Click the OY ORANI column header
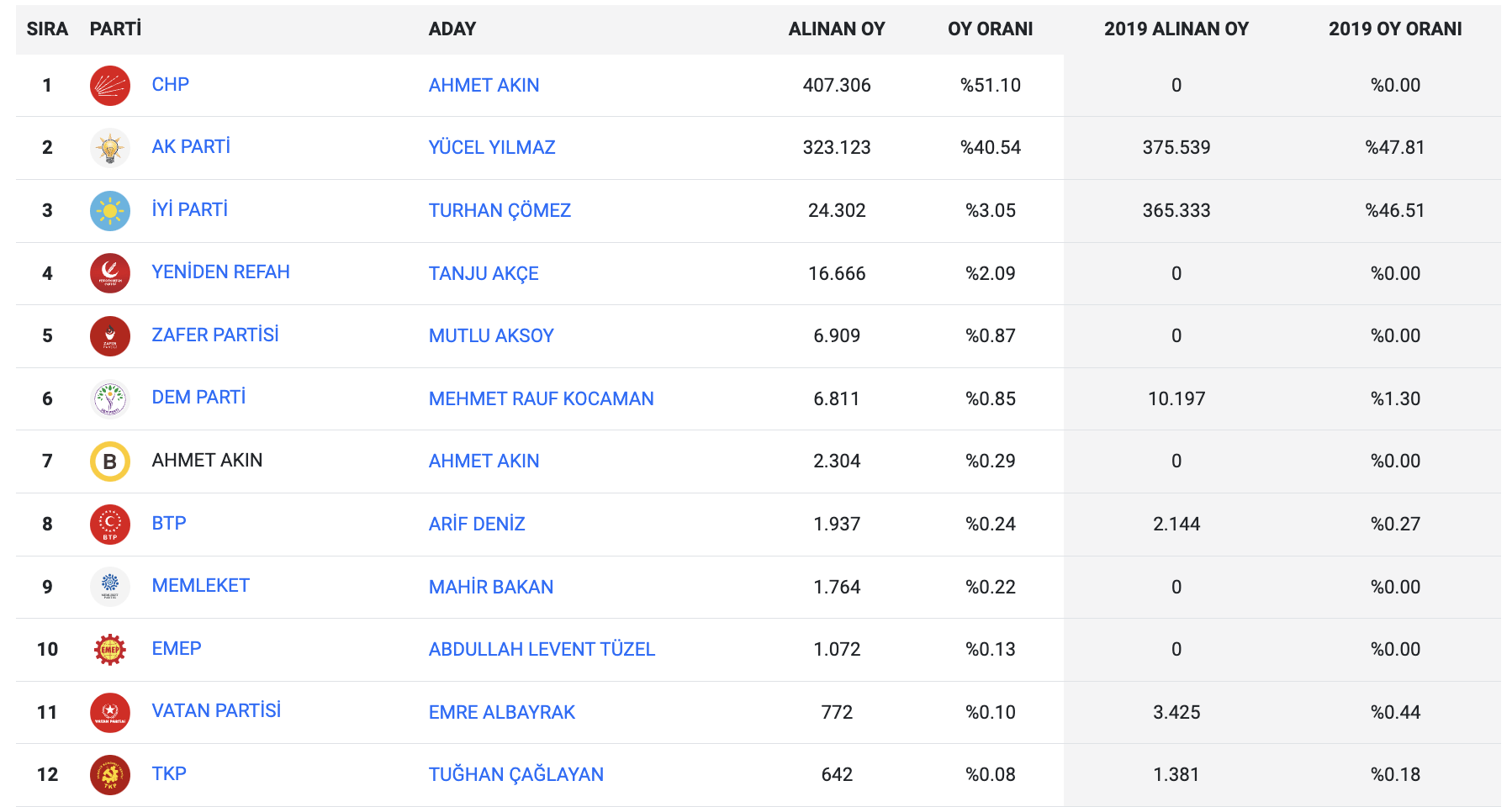1512x807 pixels. (990, 29)
